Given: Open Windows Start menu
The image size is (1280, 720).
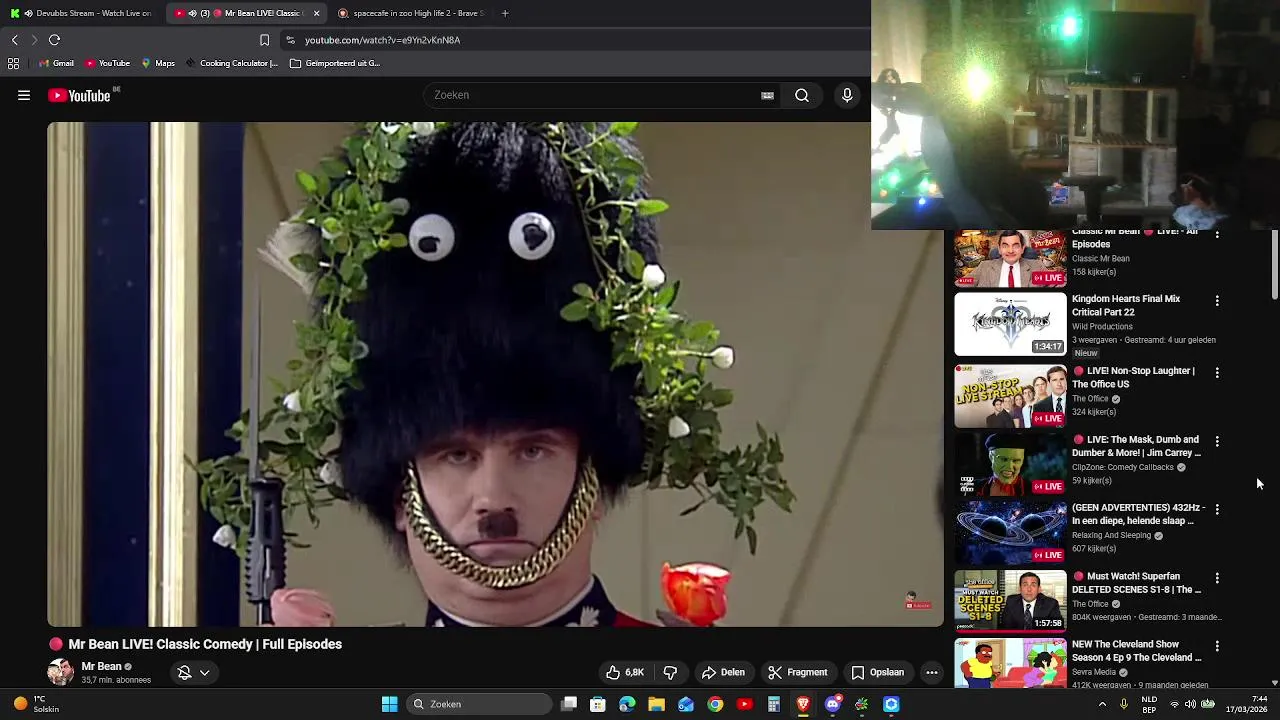Looking at the screenshot, I should pos(389,704).
